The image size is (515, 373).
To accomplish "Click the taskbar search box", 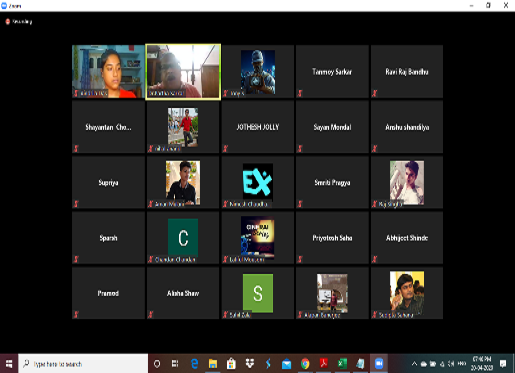I will (83, 364).
